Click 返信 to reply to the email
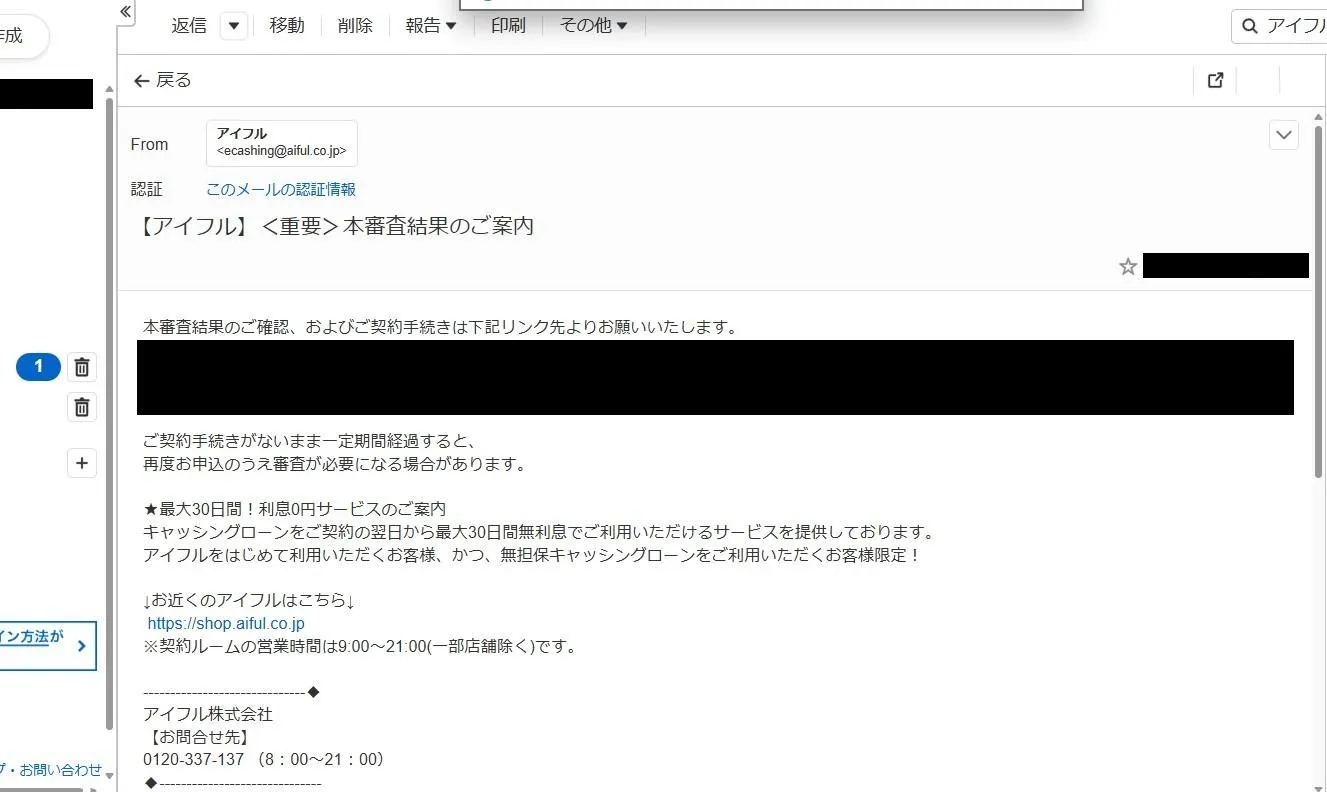 click(189, 26)
